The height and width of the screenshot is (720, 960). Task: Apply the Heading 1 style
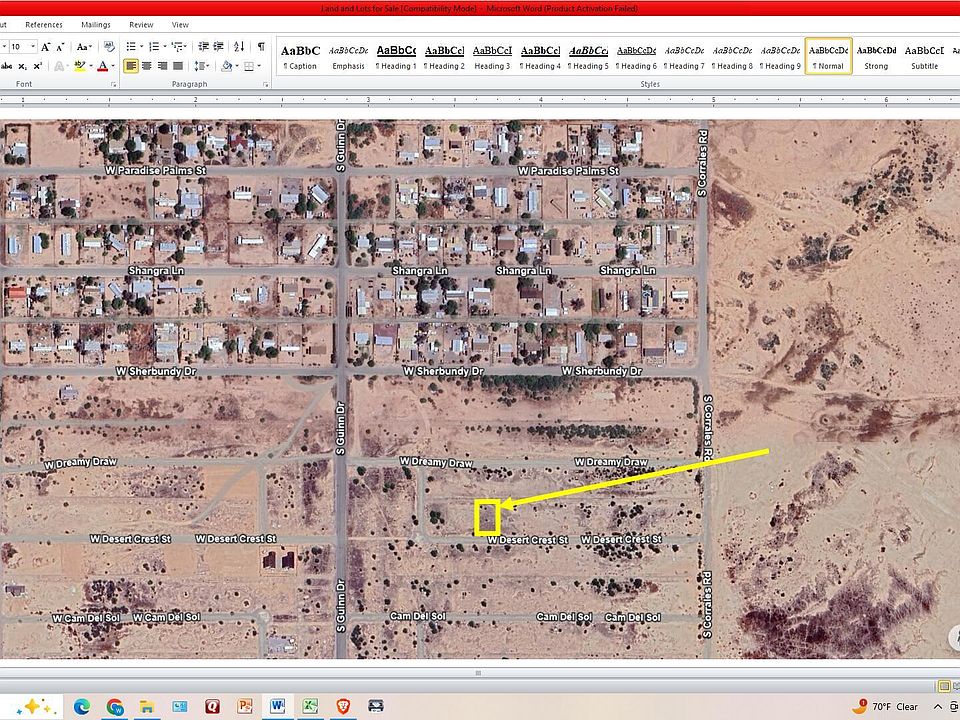tap(396, 57)
